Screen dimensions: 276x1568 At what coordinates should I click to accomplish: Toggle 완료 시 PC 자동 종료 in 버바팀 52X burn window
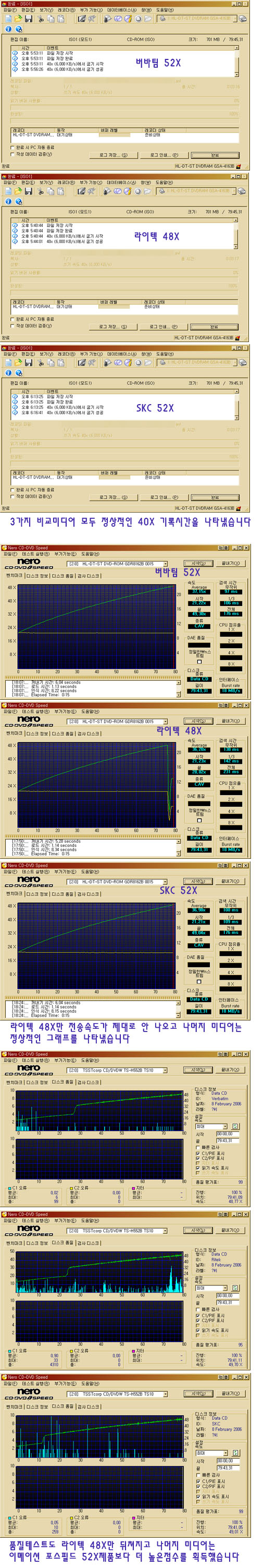[x=13, y=147]
